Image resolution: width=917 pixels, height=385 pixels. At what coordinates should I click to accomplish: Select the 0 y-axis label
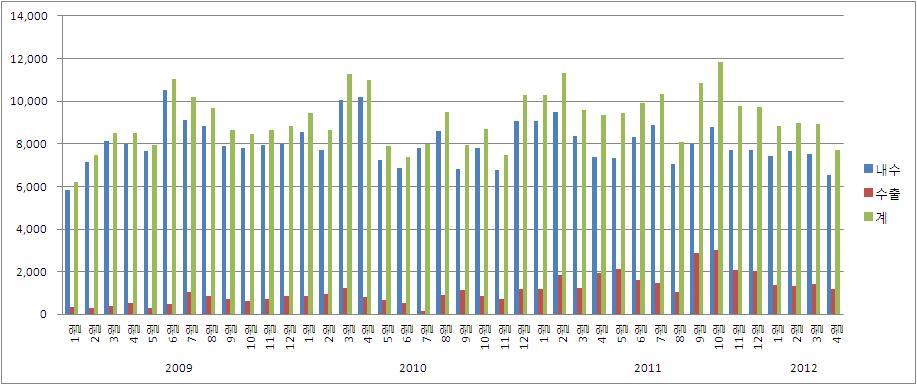click(x=43, y=315)
